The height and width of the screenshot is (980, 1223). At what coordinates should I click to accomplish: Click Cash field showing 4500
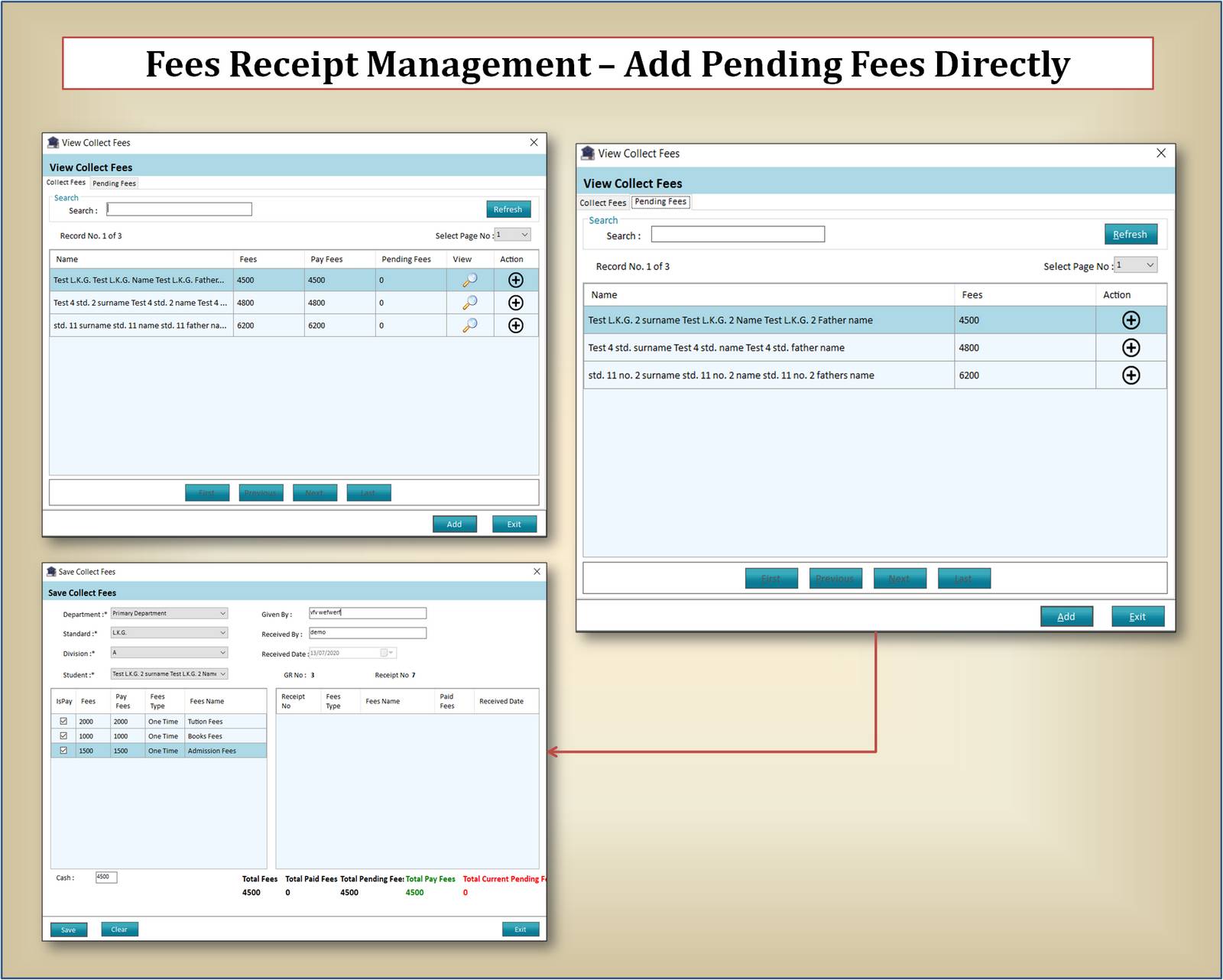(x=106, y=878)
